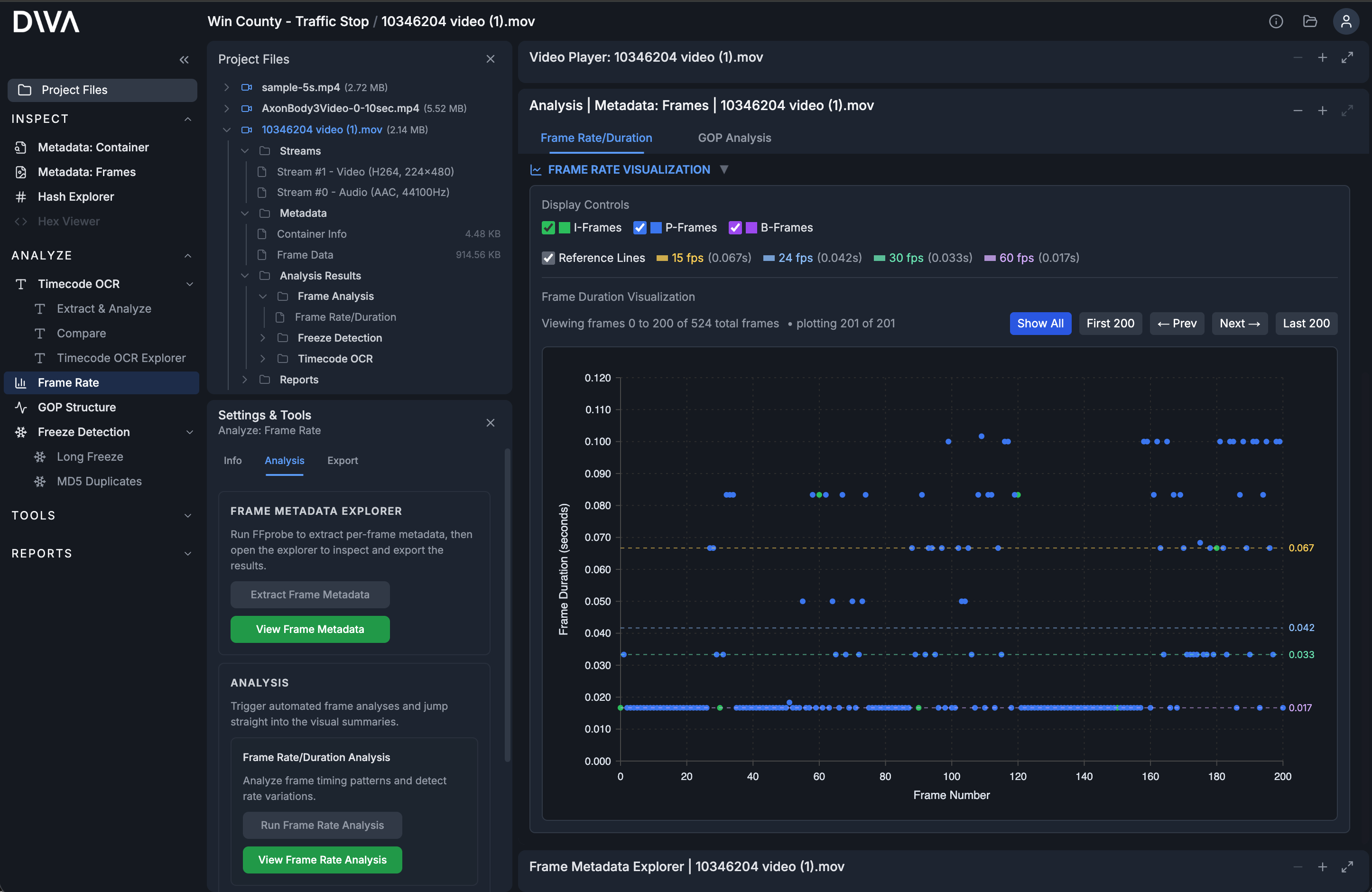1372x892 pixels.
Task: Collapse the sidebar with double-chevron icon
Action: (184, 59)
